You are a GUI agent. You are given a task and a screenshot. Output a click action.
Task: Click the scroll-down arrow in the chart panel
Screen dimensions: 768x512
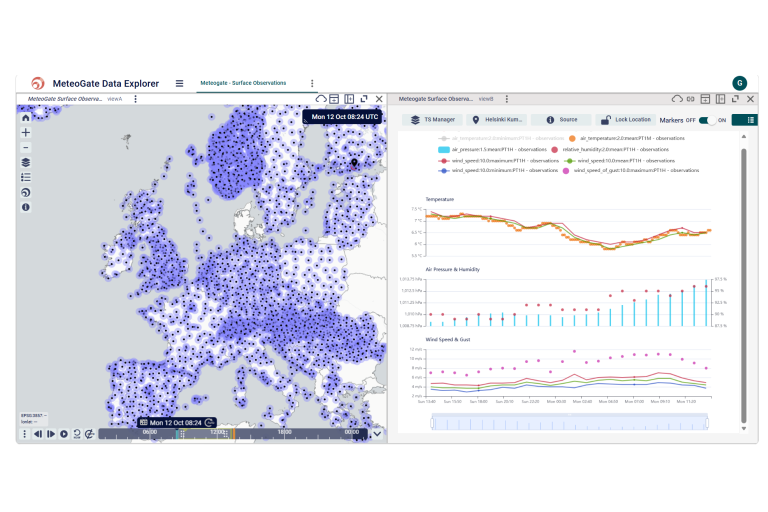coord(744,428)
